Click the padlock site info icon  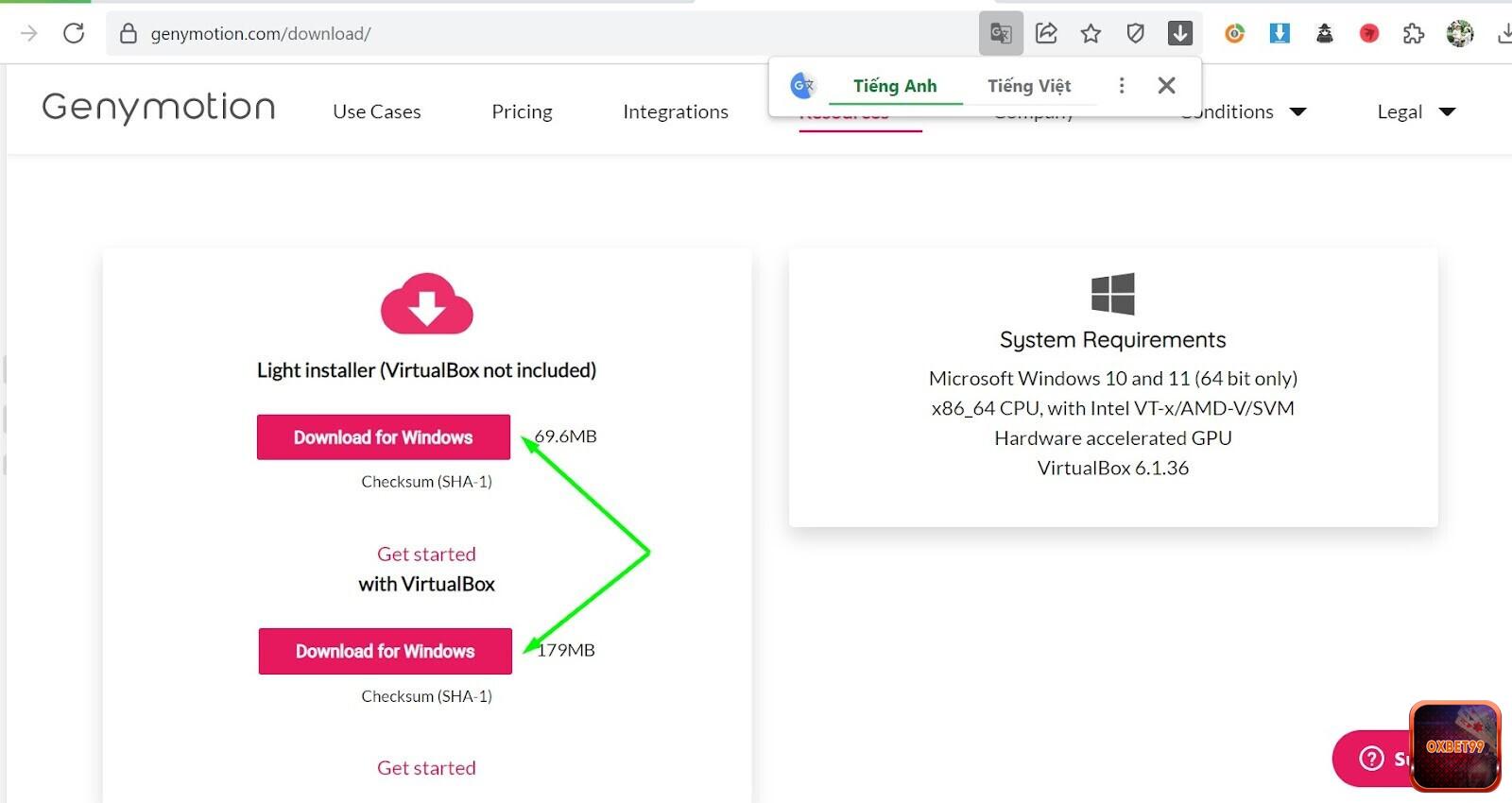[x=129, y=34]
